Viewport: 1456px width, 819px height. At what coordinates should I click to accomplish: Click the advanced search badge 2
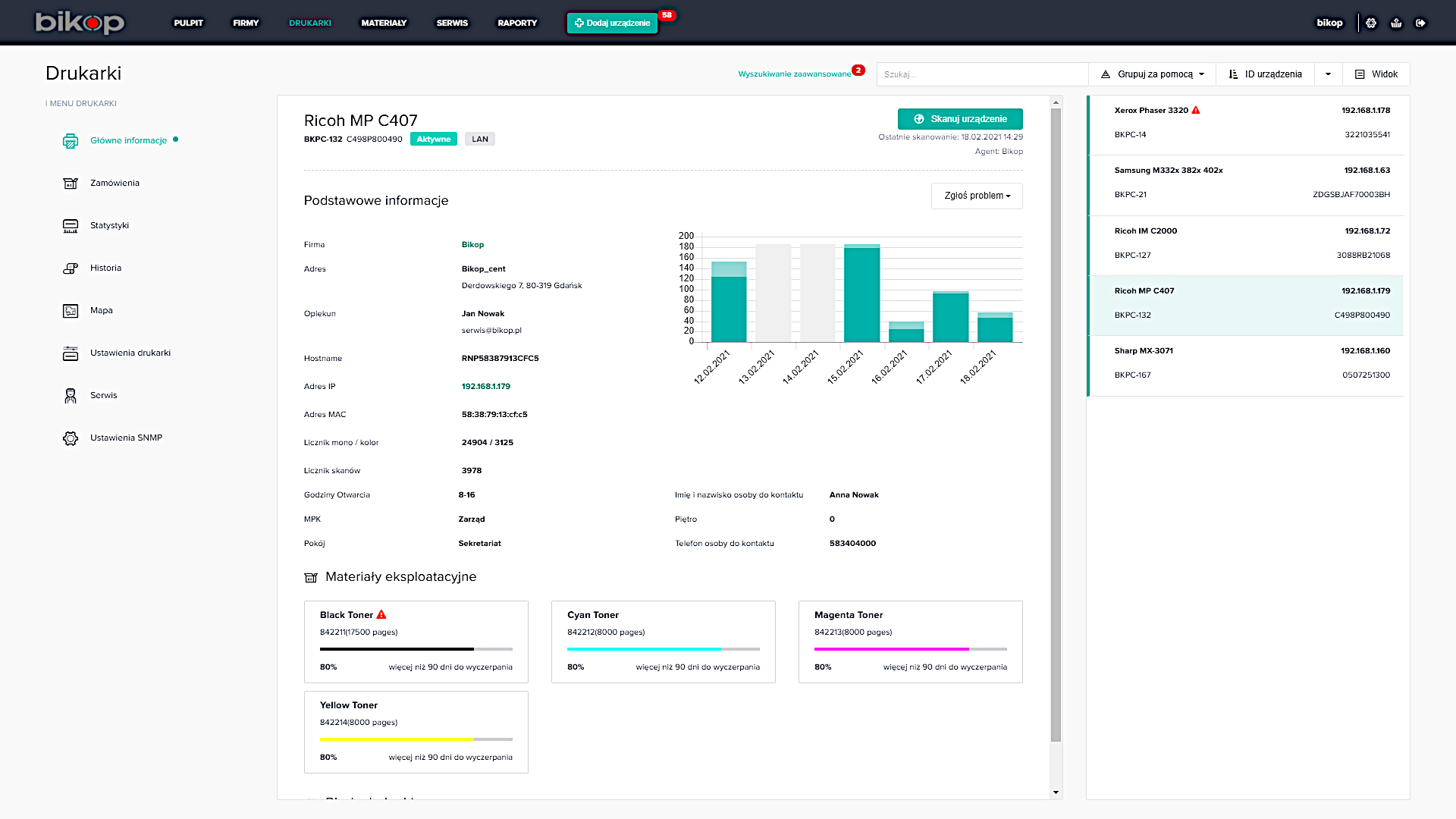(x=858, y=70)
